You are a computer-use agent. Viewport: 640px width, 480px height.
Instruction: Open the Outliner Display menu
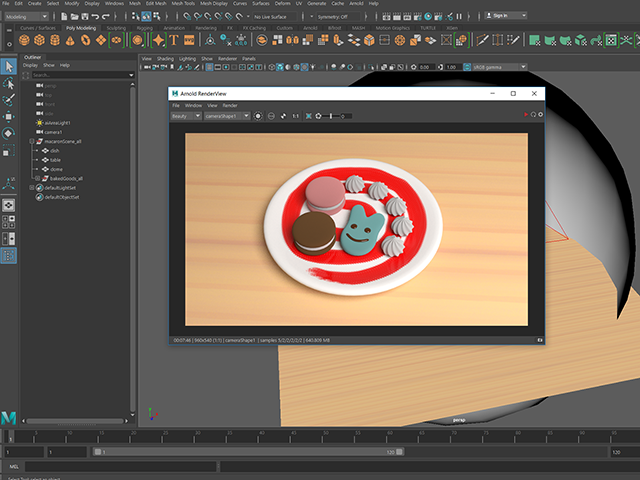pyautogui.click(x=30, y=65)
